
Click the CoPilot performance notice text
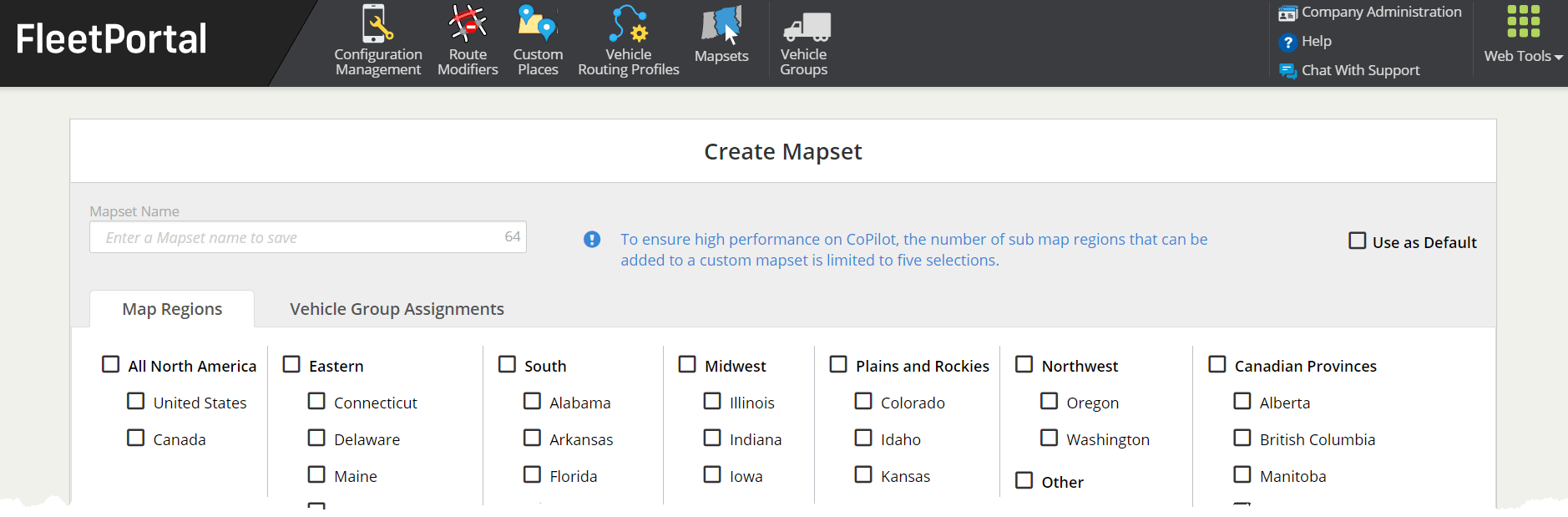(x=913, y=250)
